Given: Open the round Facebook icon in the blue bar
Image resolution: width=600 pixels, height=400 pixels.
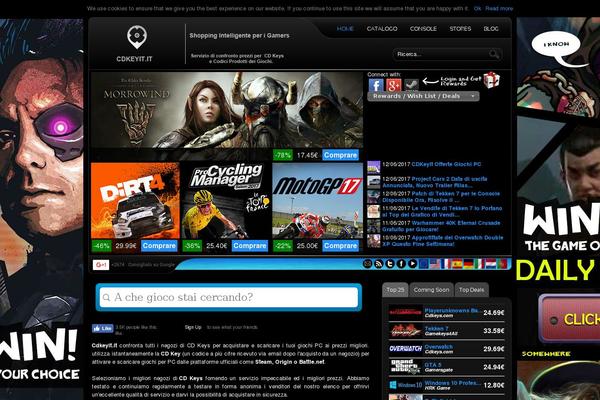Looking at the screenshot, I should tap(401, 264).
